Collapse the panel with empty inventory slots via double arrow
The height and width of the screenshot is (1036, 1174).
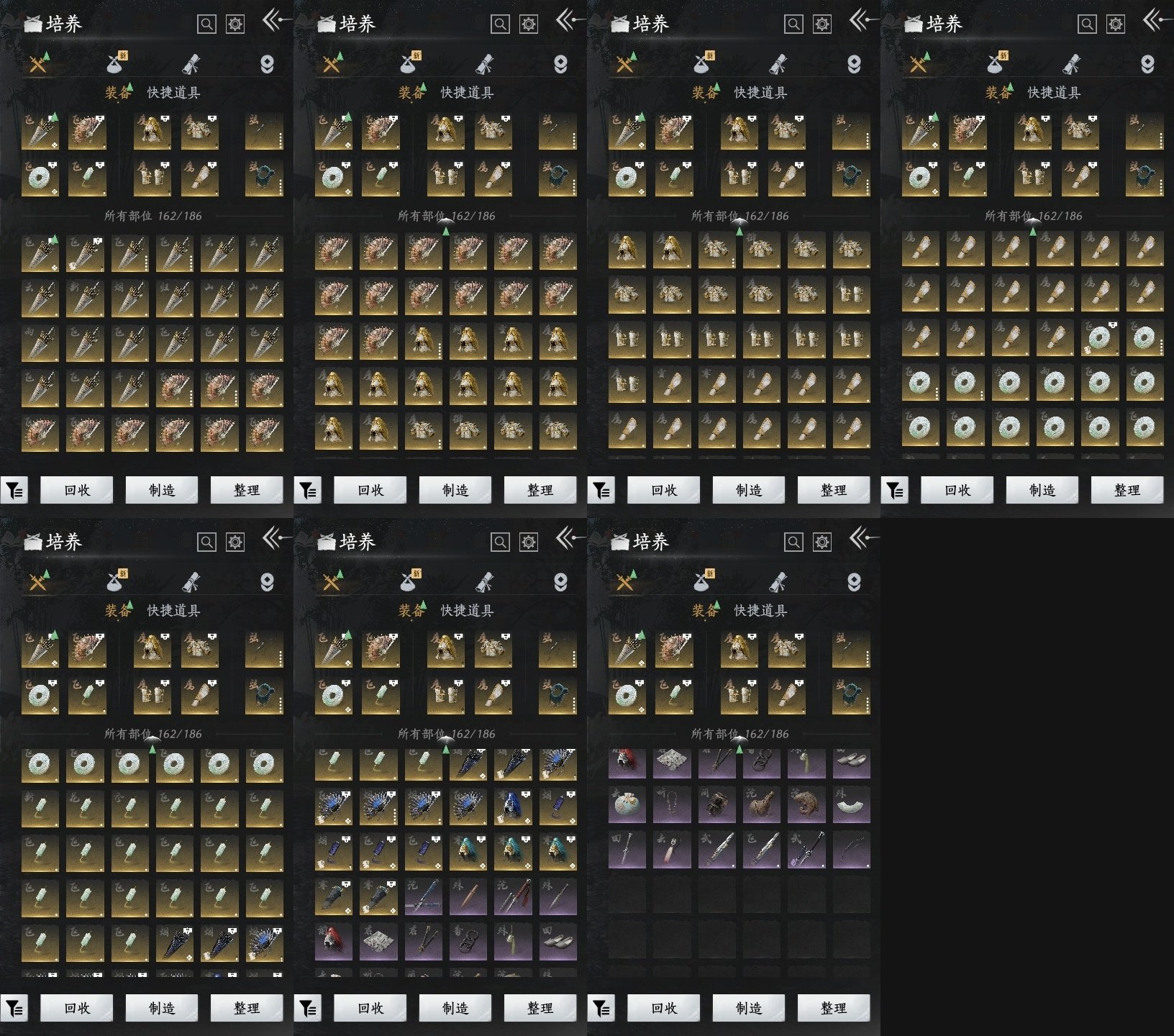click(863, 538)
